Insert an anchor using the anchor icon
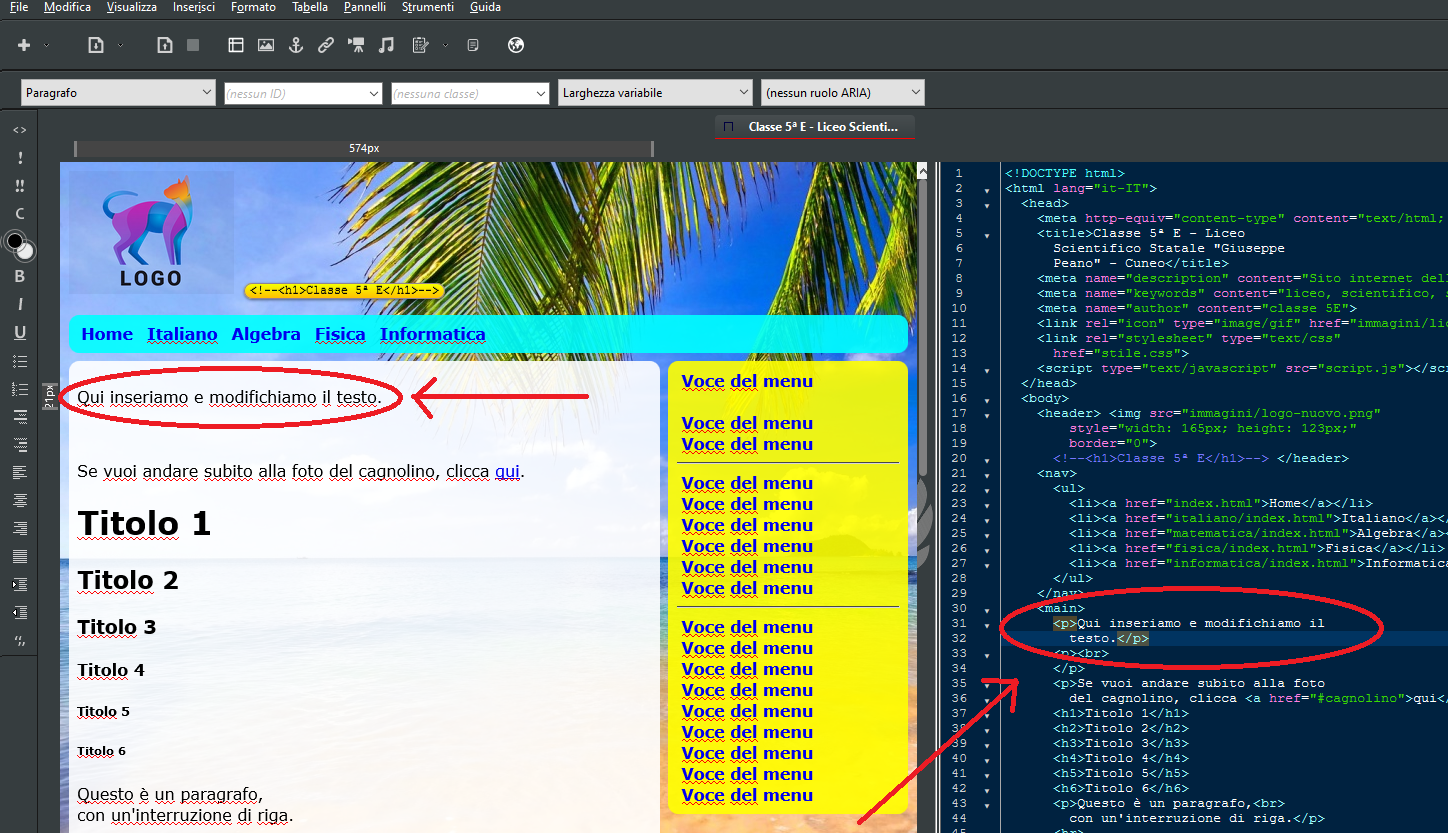This screenshot has height=833, width=1448. [x=295, y=45]
